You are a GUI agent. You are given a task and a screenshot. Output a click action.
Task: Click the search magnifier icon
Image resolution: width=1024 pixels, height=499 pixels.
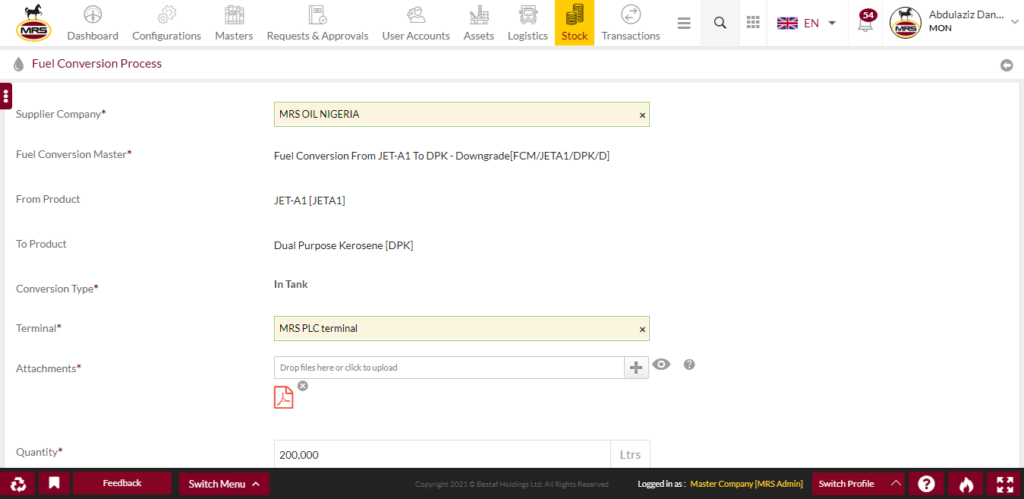point(720,23)
